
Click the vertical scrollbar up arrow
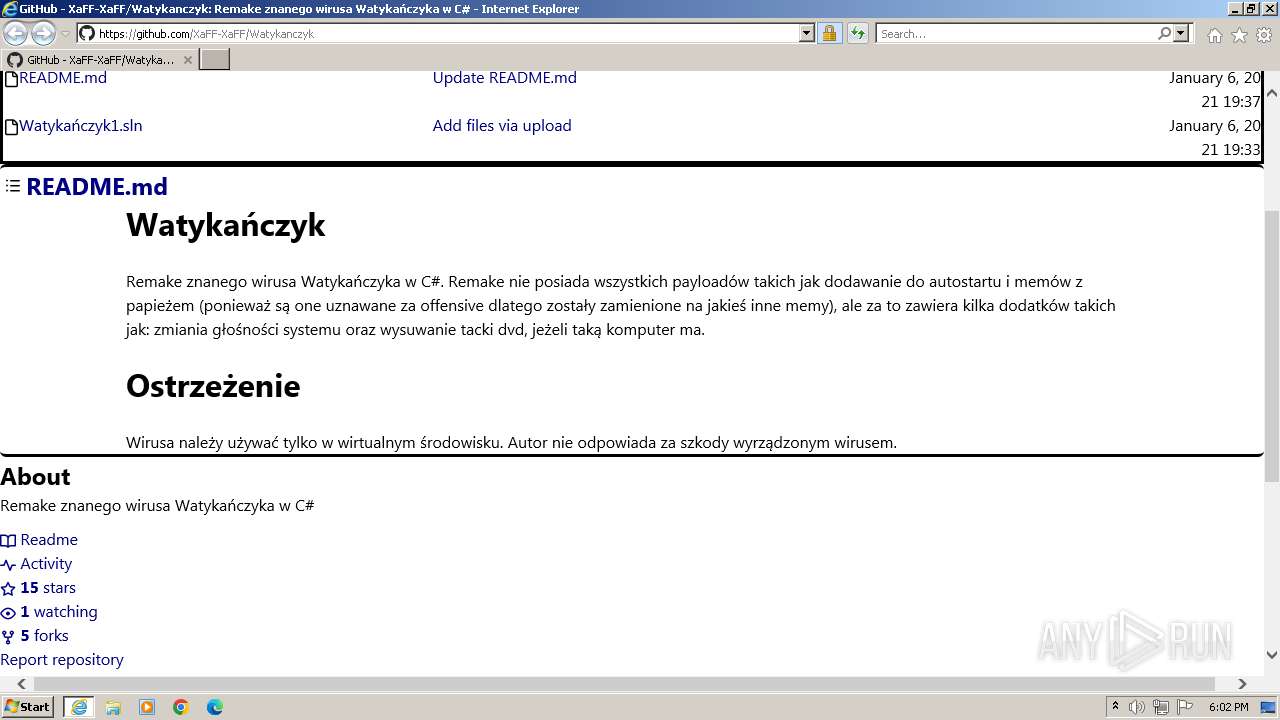pos(1272,93)
